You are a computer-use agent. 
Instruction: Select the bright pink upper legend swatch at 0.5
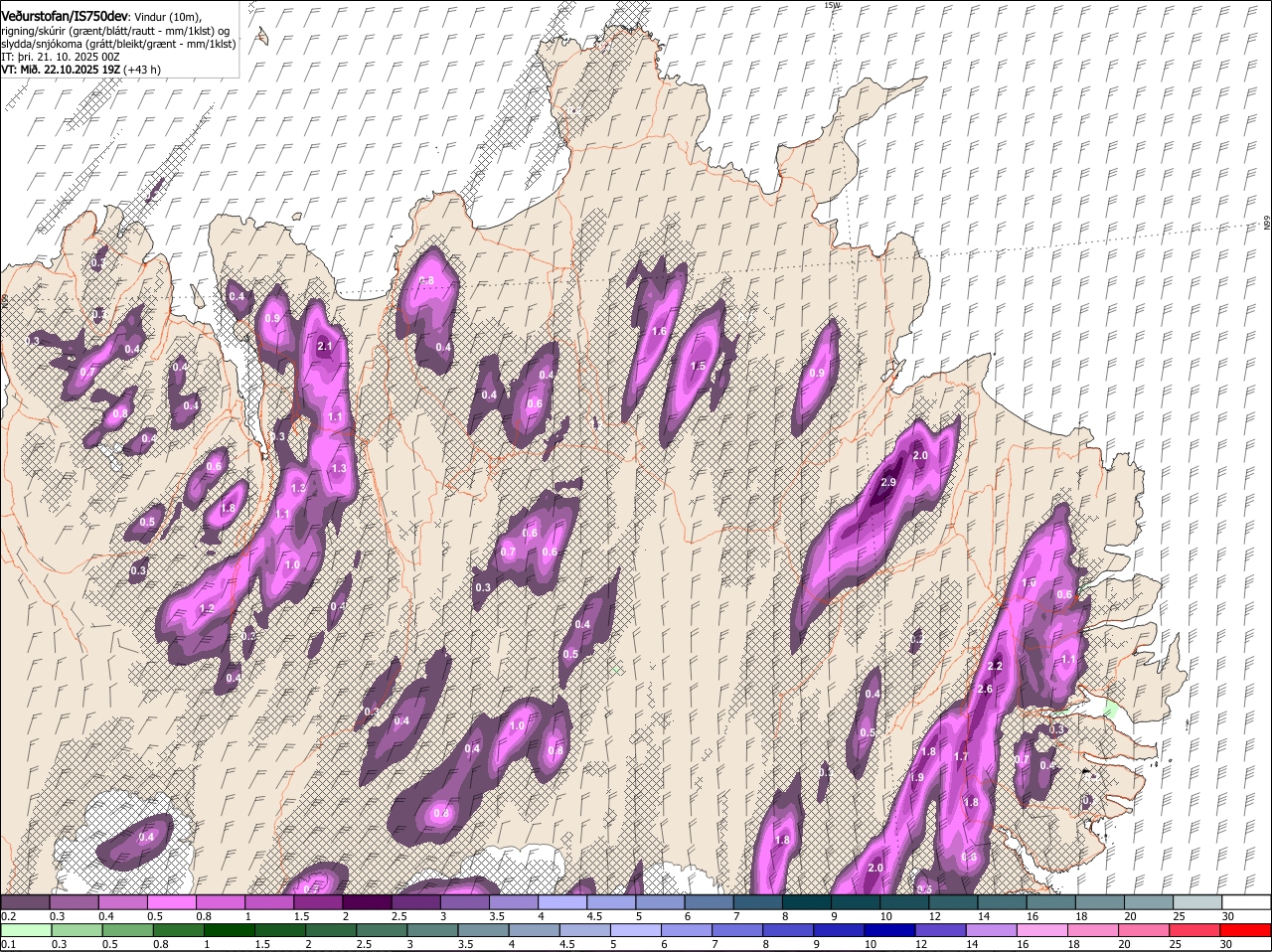coord(171,902)
